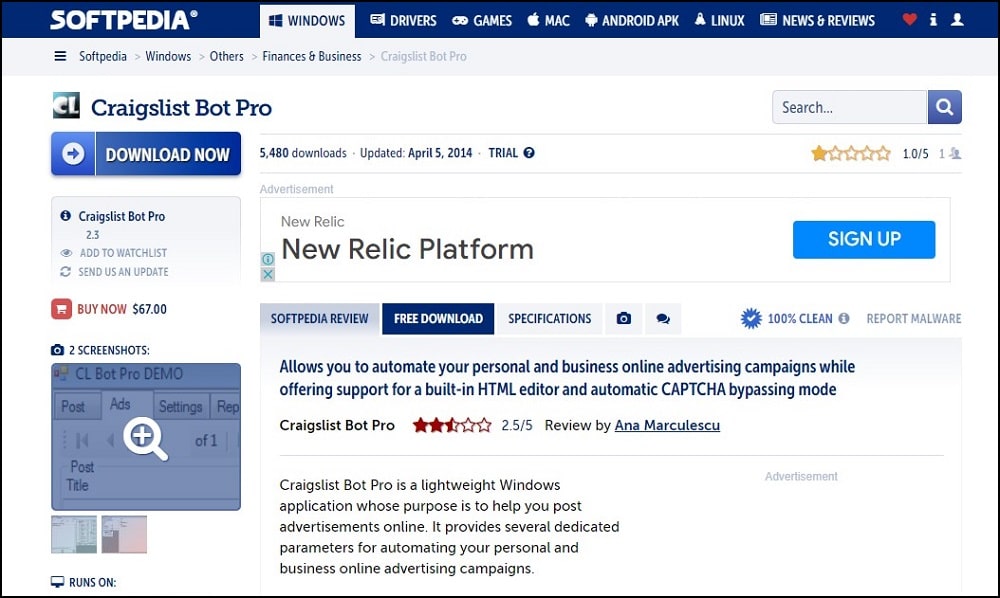
Task: Click the Buy Now cart icon
Action: point(62,309)
